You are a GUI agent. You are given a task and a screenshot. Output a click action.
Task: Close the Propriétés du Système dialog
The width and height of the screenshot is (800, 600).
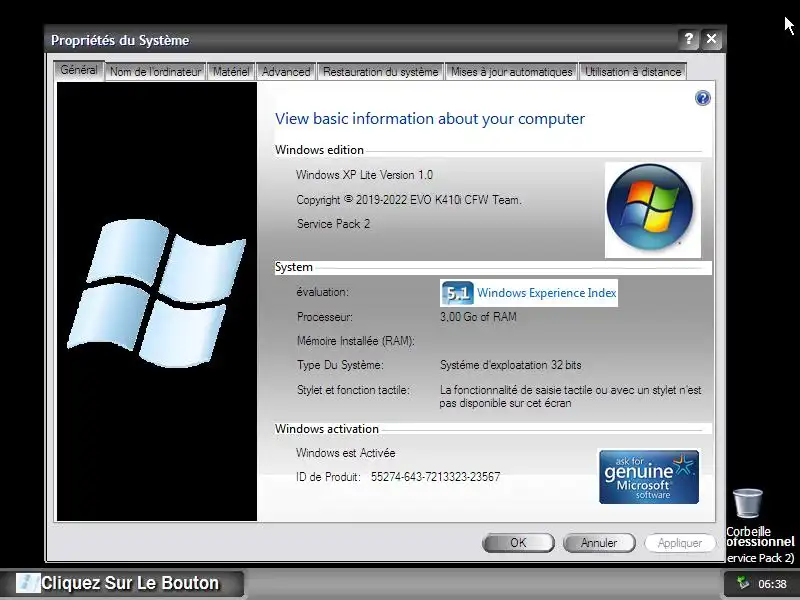coord(711,39)
